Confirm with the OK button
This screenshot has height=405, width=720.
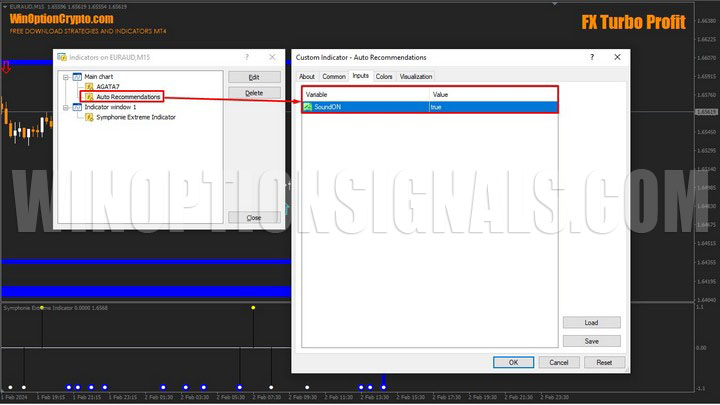[513, 362]
